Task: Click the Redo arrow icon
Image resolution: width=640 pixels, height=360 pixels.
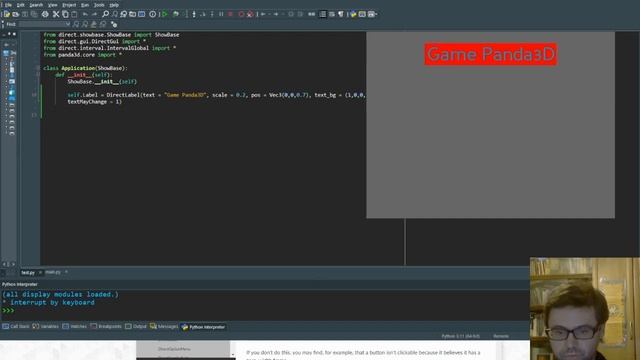Action: point(94,14)
